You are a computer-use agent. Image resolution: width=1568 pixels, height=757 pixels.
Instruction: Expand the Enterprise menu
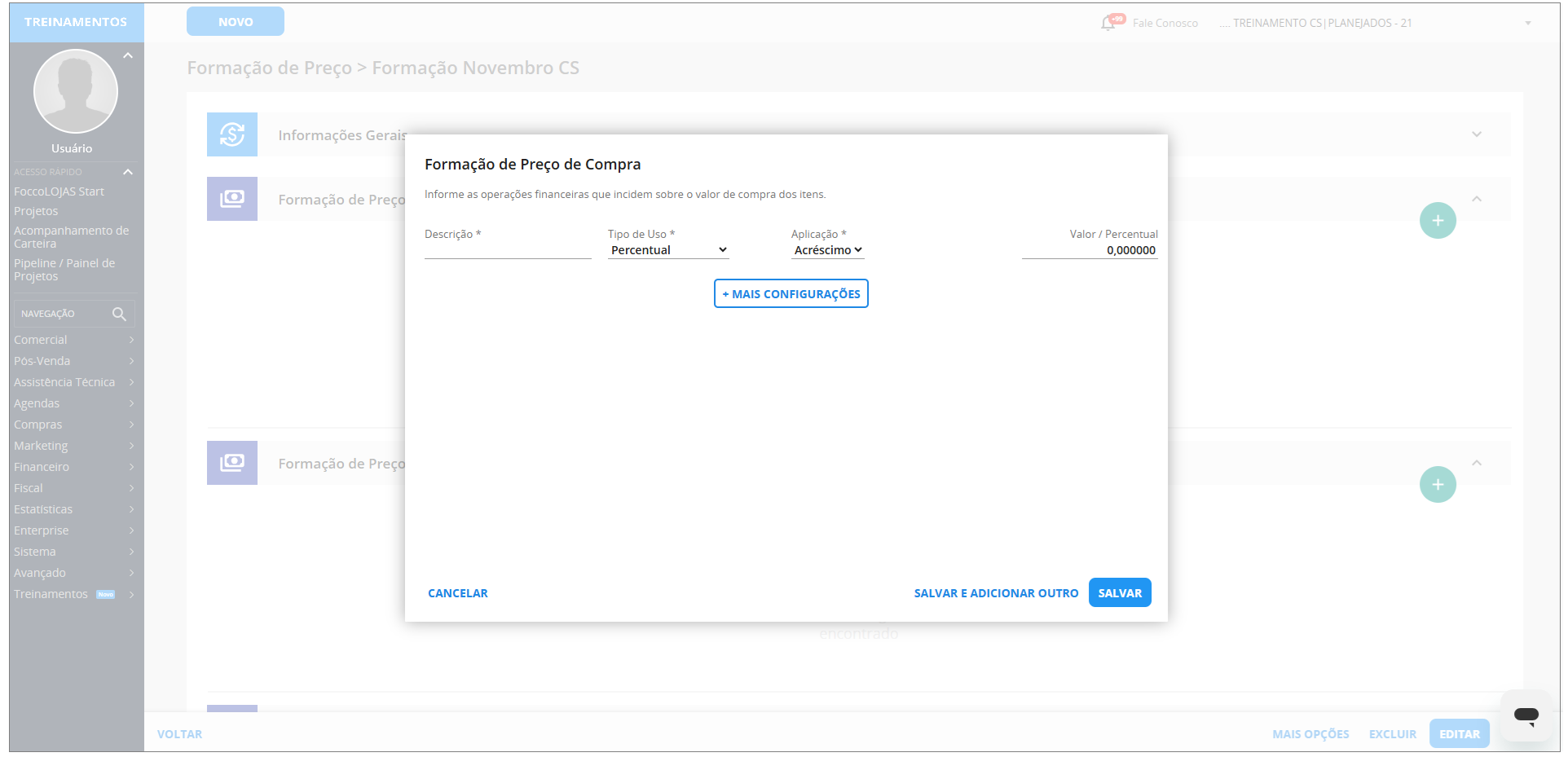coord(73,530)
